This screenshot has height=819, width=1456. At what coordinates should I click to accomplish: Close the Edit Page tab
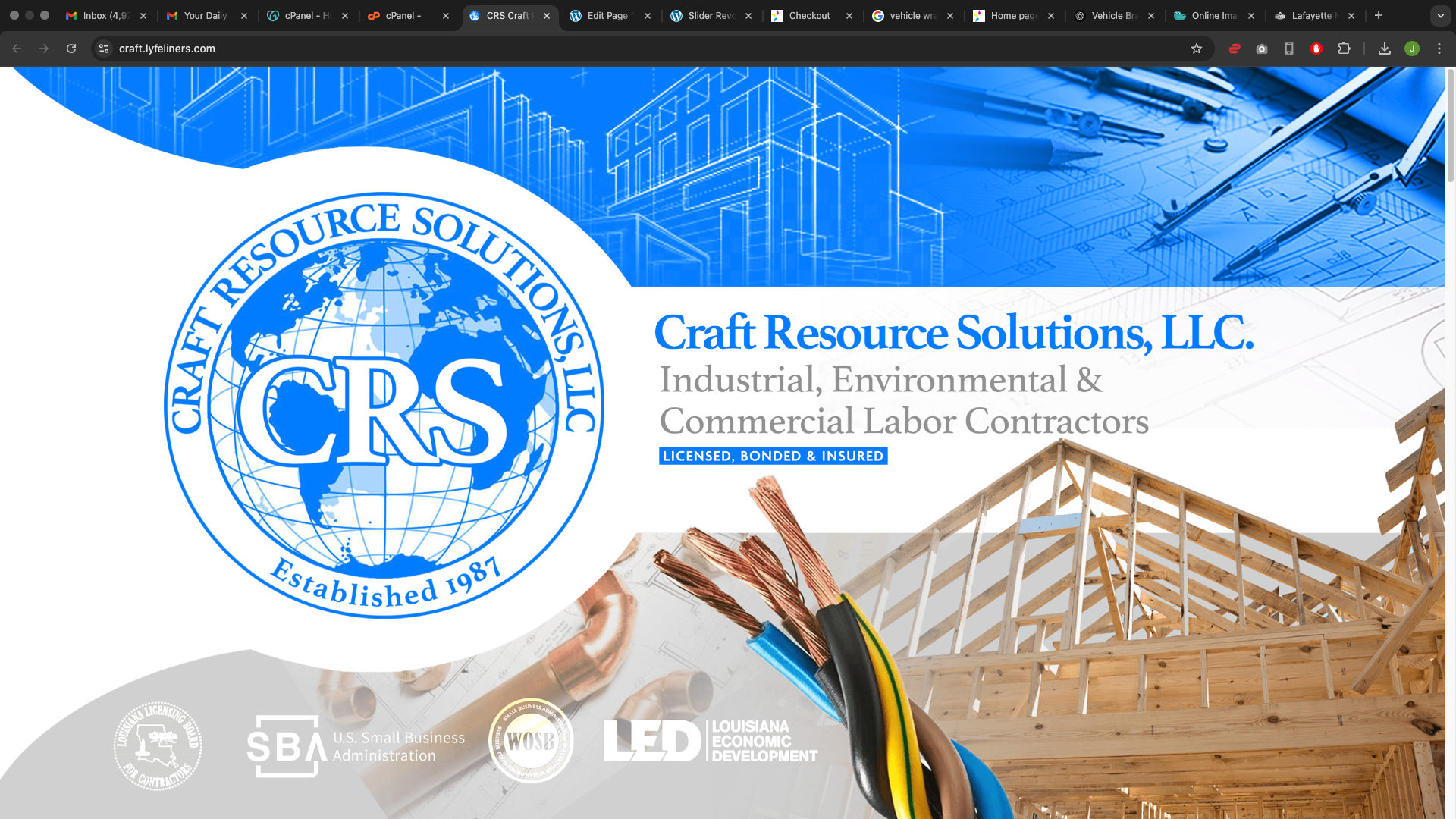click(x=648, y=16)
